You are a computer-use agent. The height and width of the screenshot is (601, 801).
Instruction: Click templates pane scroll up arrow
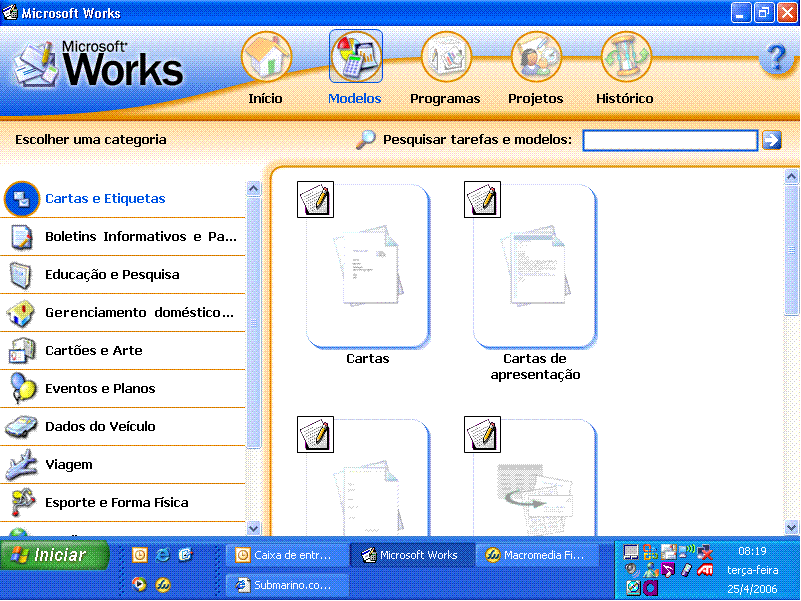point(791,177)
